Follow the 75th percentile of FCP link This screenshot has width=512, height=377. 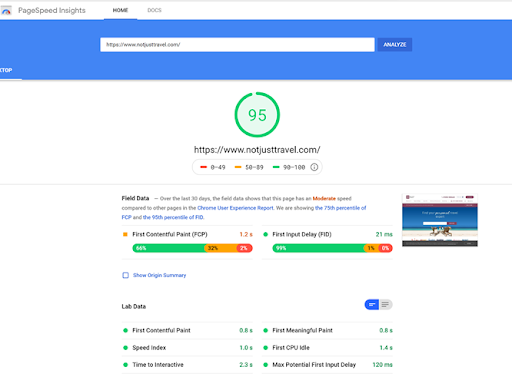pyautogui.click(x=340, y=208)
